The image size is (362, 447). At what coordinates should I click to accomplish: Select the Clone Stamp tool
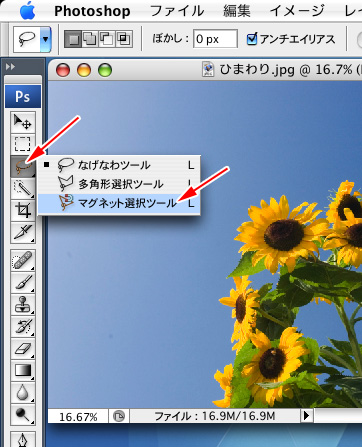click(23, 305)
